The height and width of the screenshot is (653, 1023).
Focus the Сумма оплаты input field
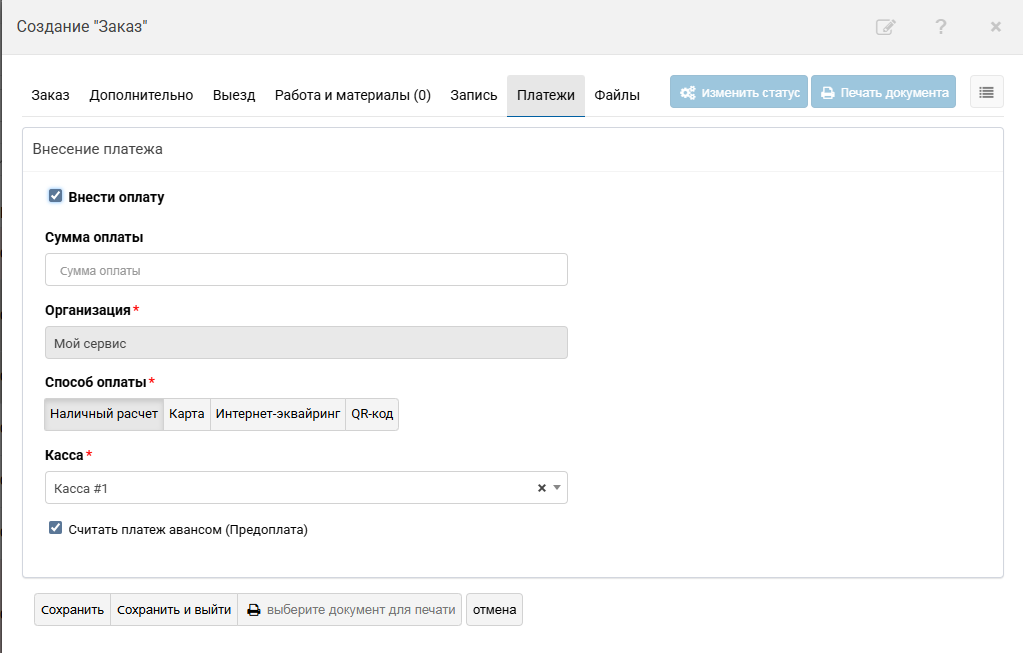pos(306,270)
